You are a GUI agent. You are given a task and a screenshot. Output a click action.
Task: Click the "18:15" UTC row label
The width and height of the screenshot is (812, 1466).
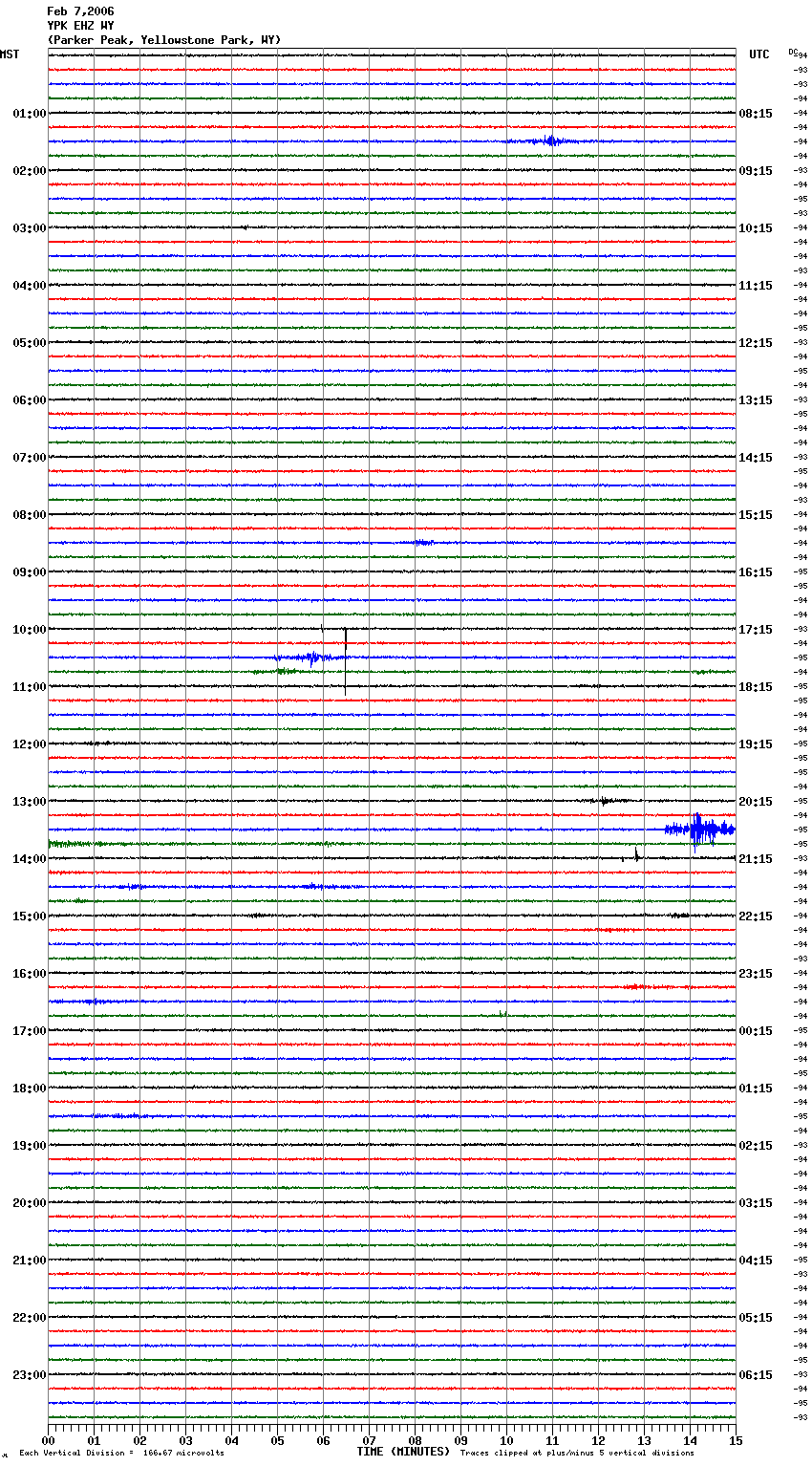pos(756,687)
